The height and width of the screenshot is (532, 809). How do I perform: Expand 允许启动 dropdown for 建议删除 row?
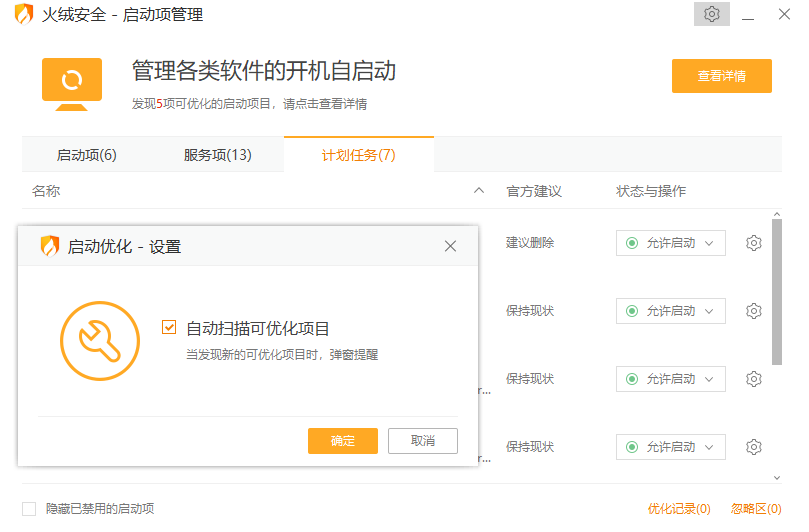670,243
